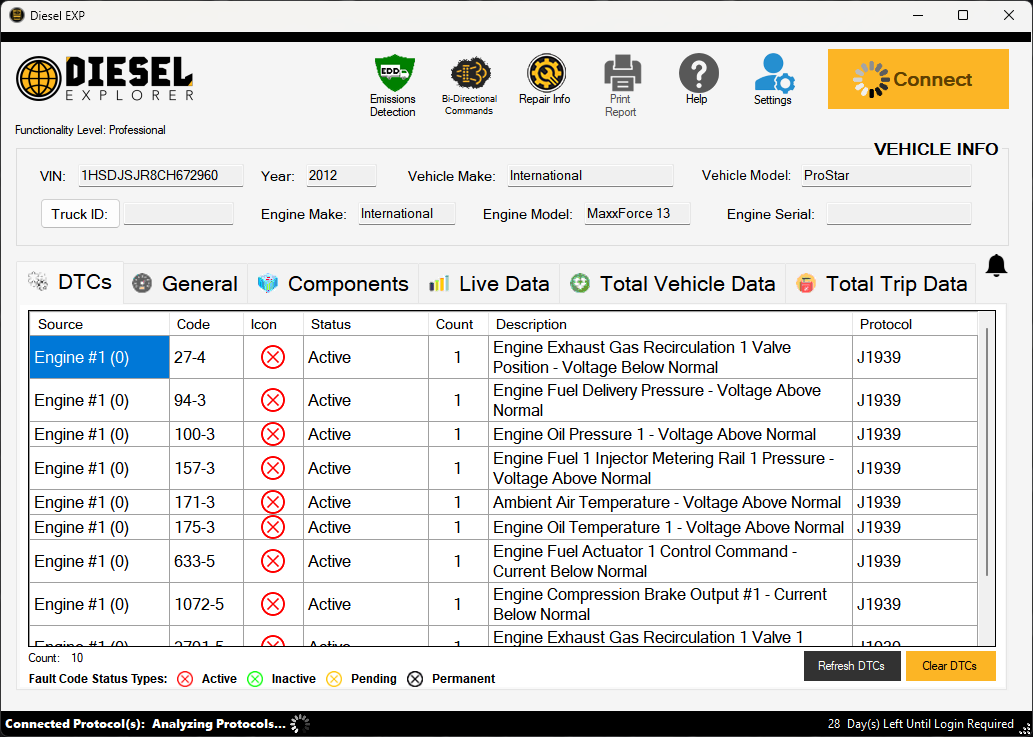Click the red X icon for code 171-3
The height and width of the screenshot is (737, 1033).
click(273, 502)
